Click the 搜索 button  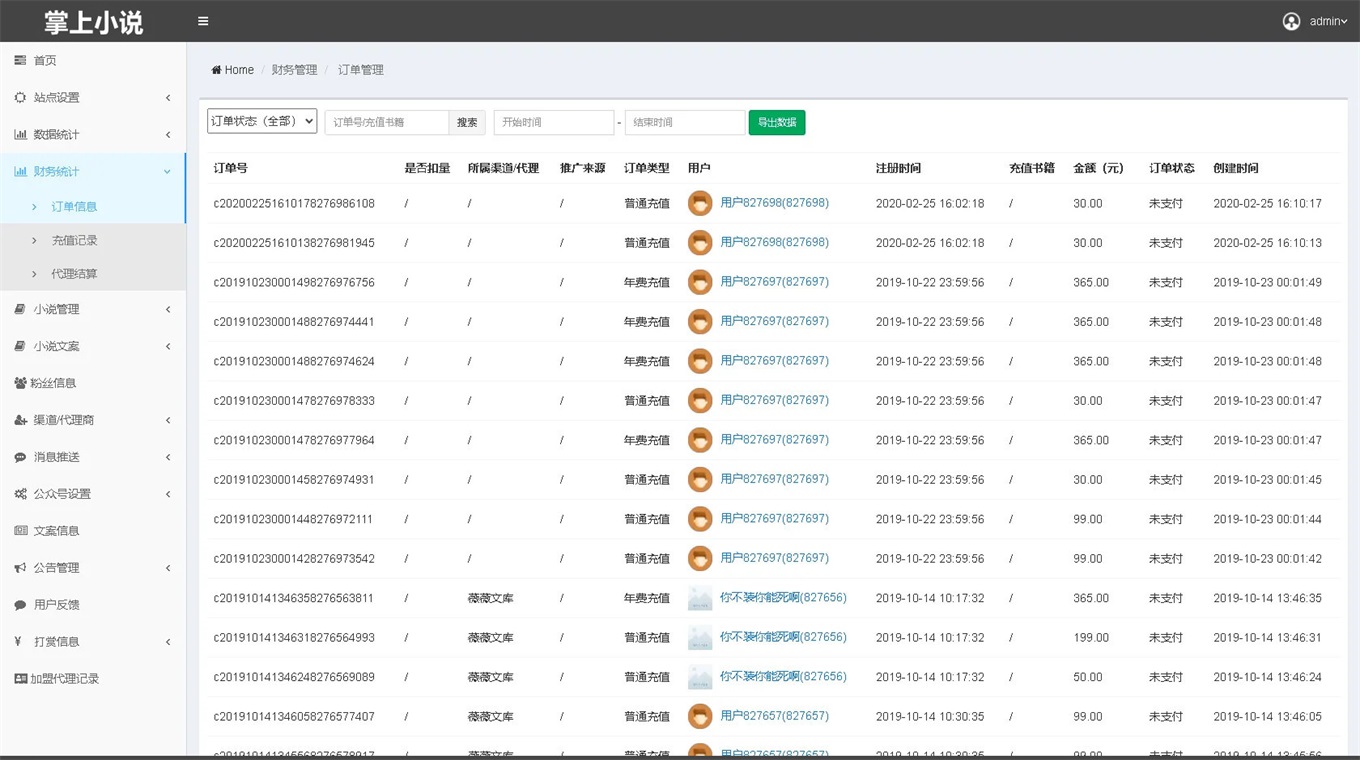point(467,122)
